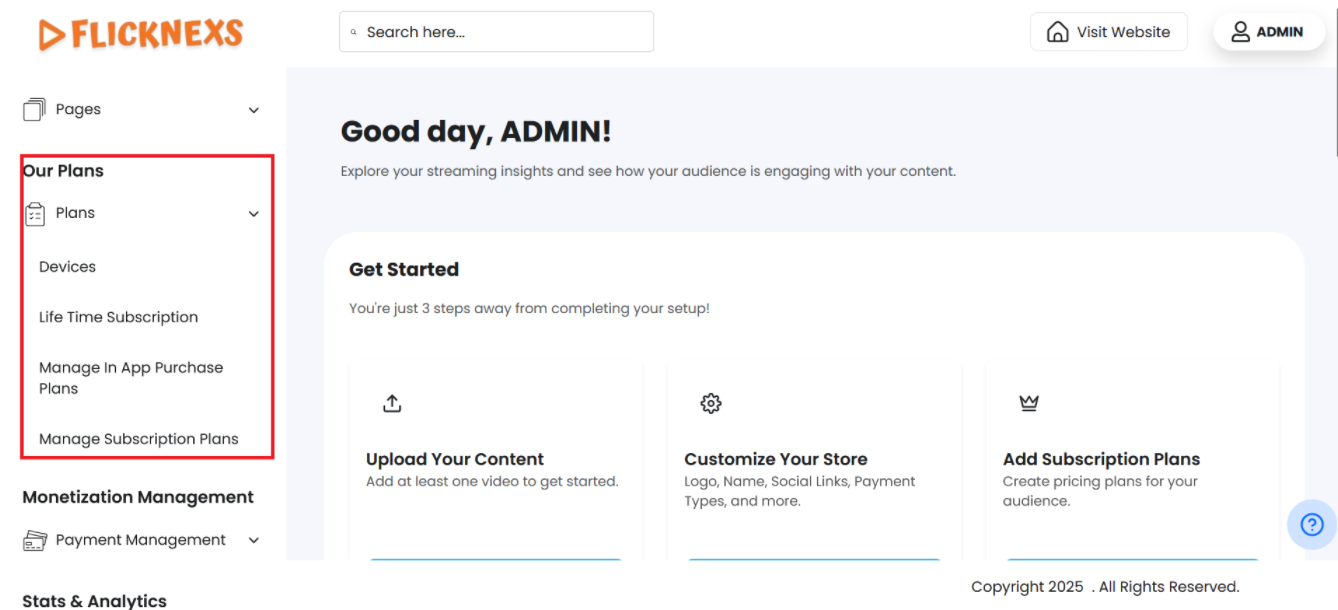Click the magnifier icon in search box
This screenshot has height=610, width=1338.
pyautogui.click(x=354, y=33)
